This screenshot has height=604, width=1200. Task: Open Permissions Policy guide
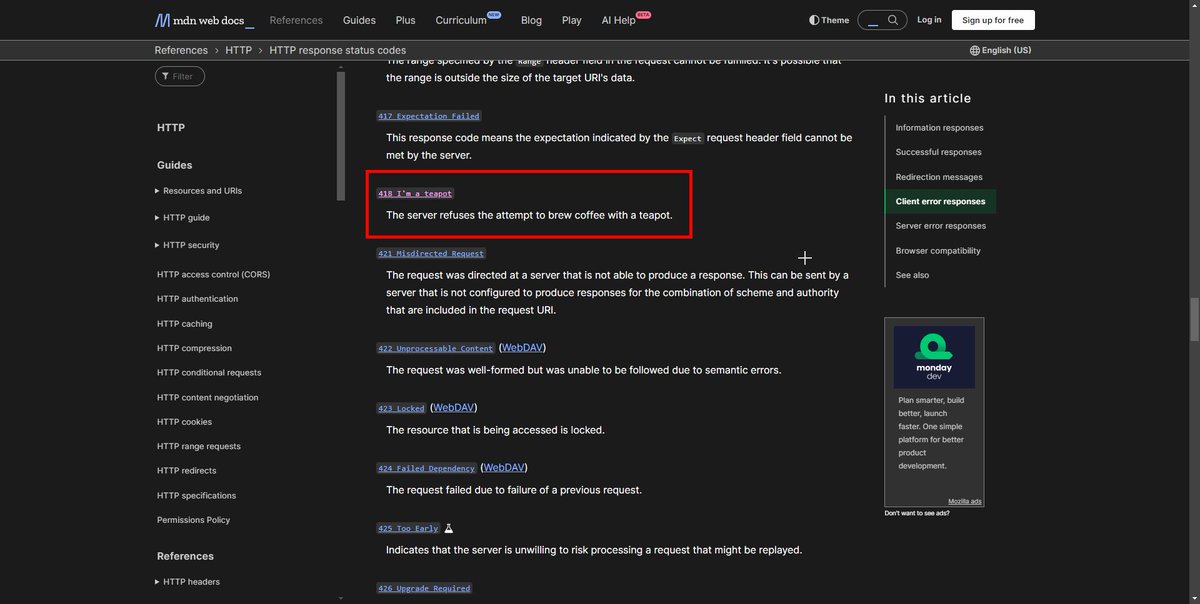point(193,520)
